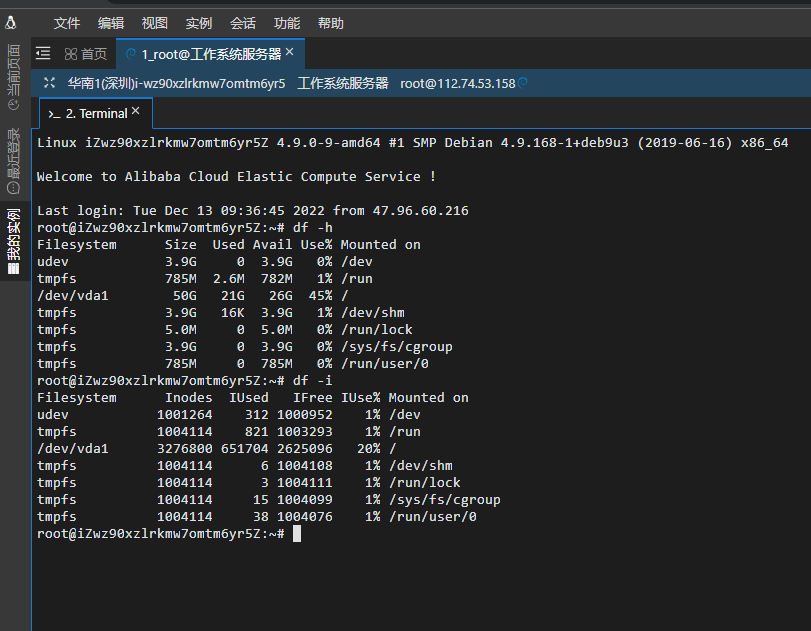Click the 'Last login' line IP 47.96.60.216
The width and height of the screenshot is (811, 631).
tap(420, 211)
